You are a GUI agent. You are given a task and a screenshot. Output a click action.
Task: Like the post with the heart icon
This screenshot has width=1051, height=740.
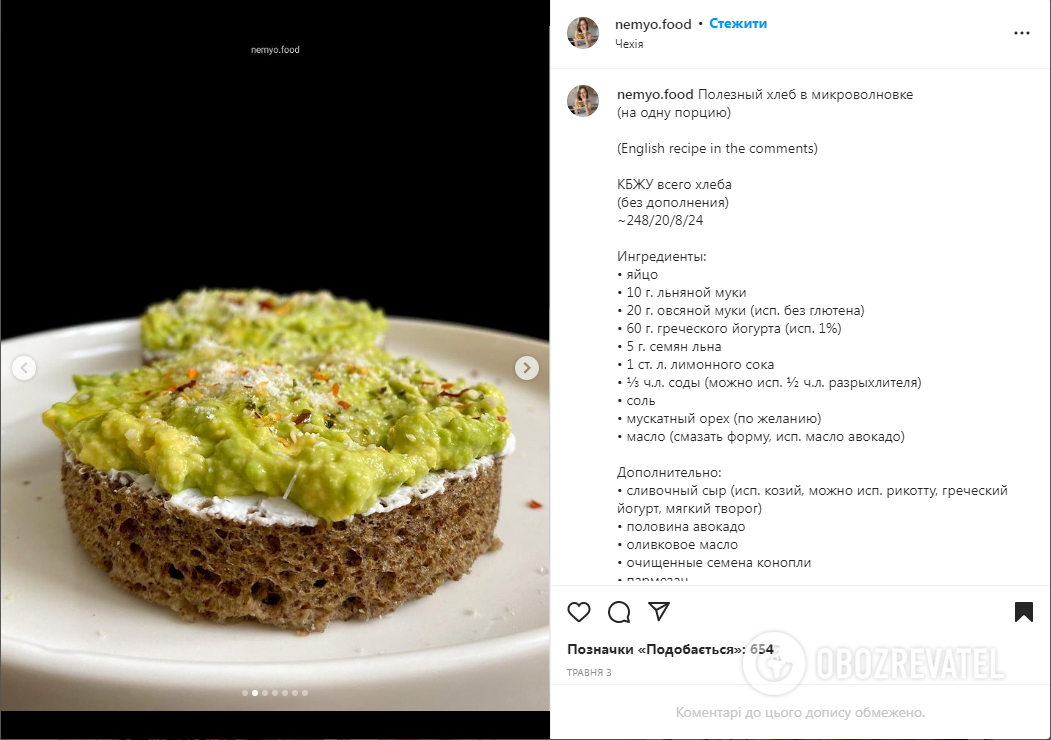(x=579, y=611)
